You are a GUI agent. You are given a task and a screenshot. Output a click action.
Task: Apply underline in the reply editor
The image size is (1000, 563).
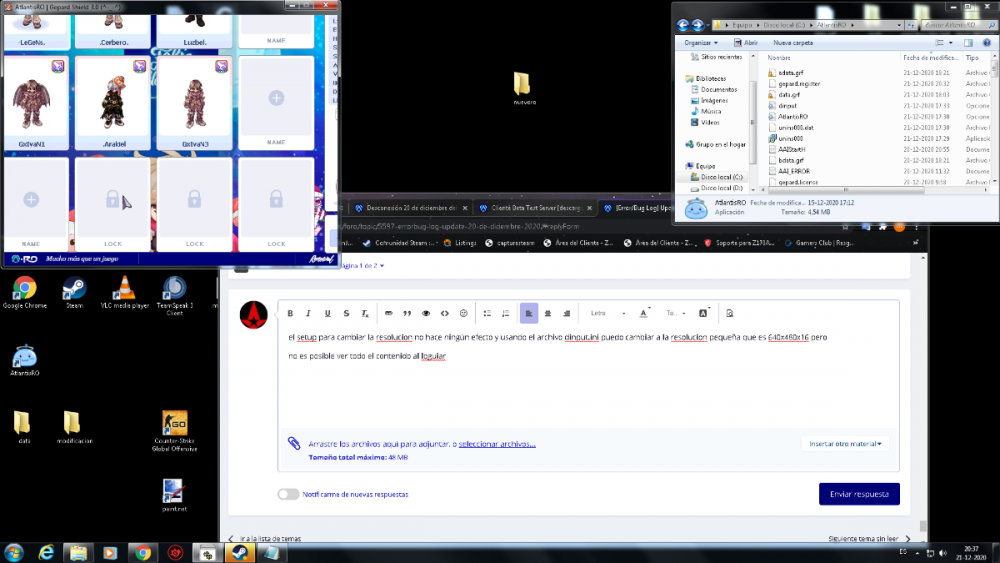(328, 313)
